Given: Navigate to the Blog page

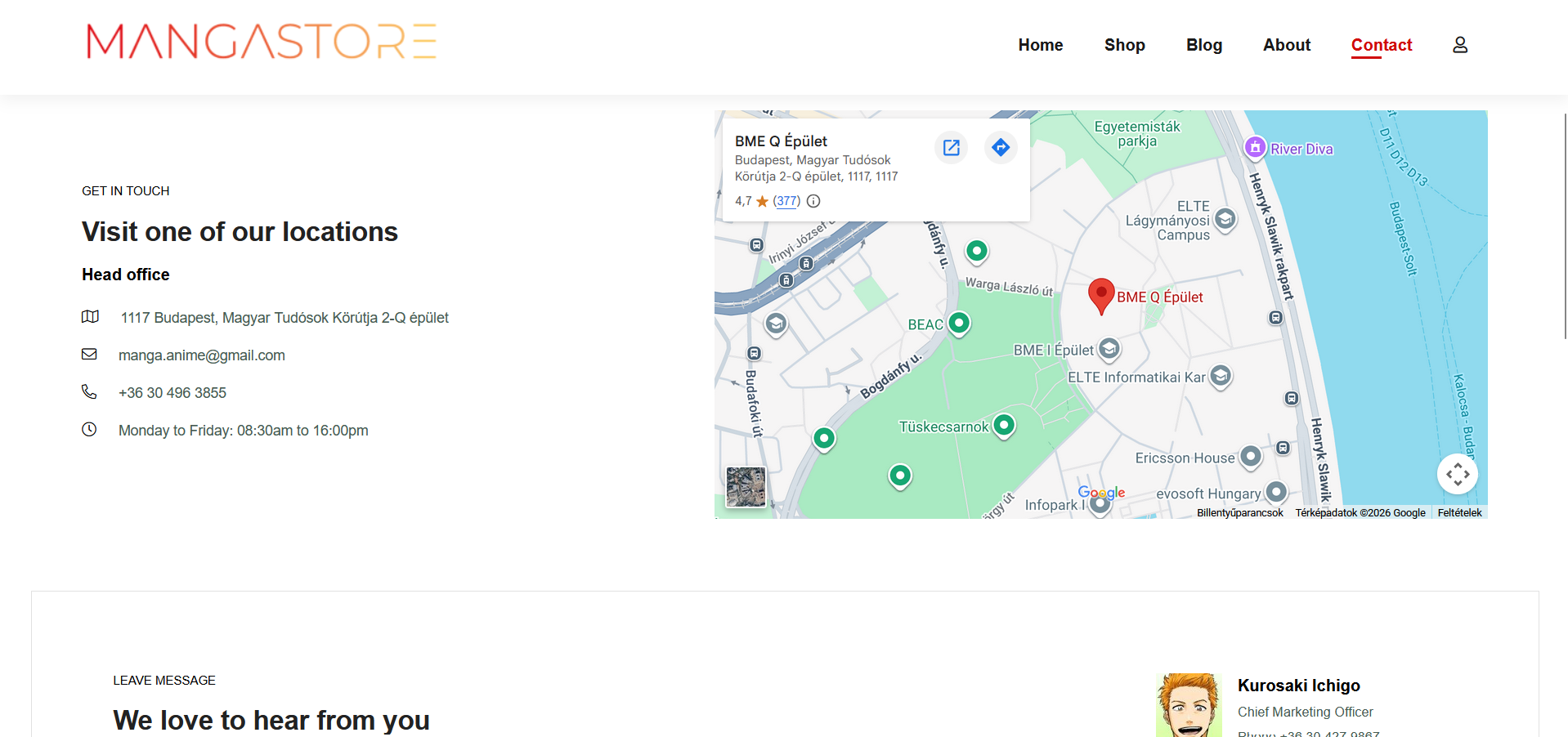Looking at the screenshot, I should click(x=1203, y=45).
